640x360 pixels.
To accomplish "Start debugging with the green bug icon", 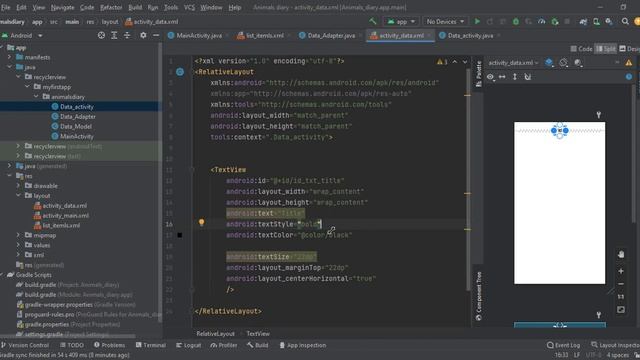I will (x=516, y=21).
